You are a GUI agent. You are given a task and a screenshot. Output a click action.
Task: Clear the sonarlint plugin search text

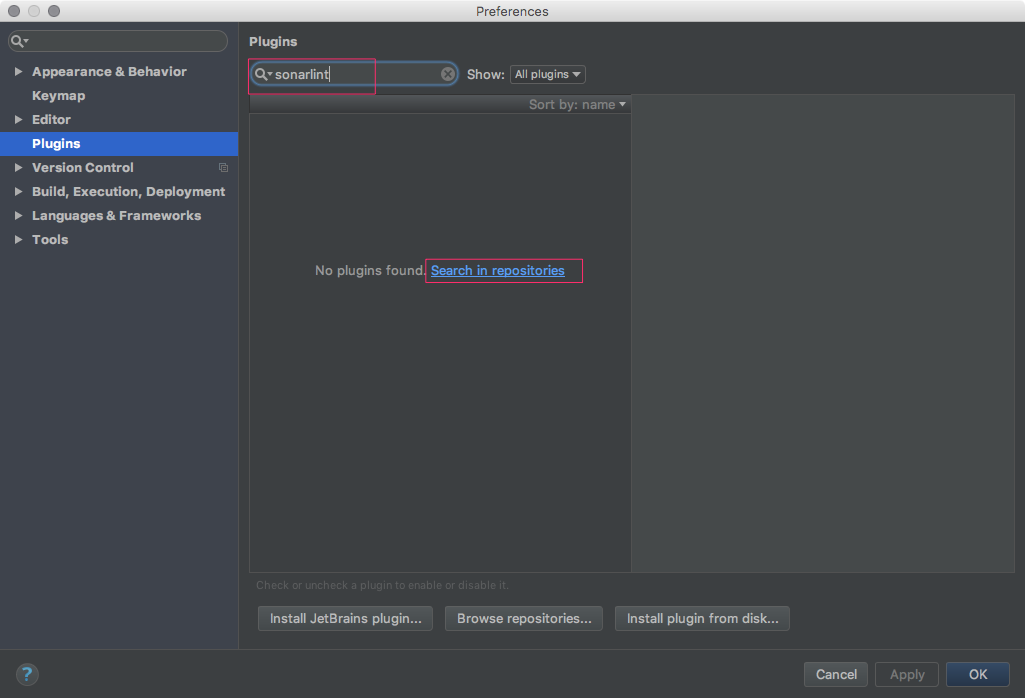448,75
